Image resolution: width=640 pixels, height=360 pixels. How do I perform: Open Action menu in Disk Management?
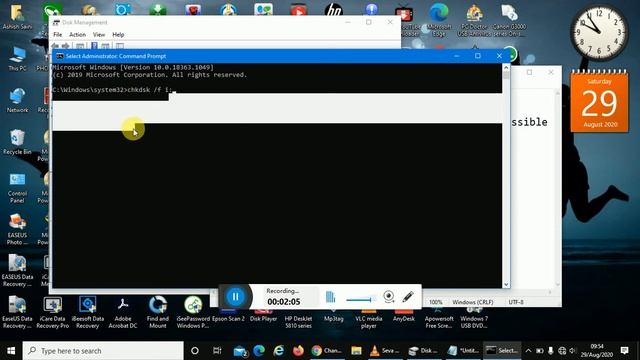[x=77, y=35]
